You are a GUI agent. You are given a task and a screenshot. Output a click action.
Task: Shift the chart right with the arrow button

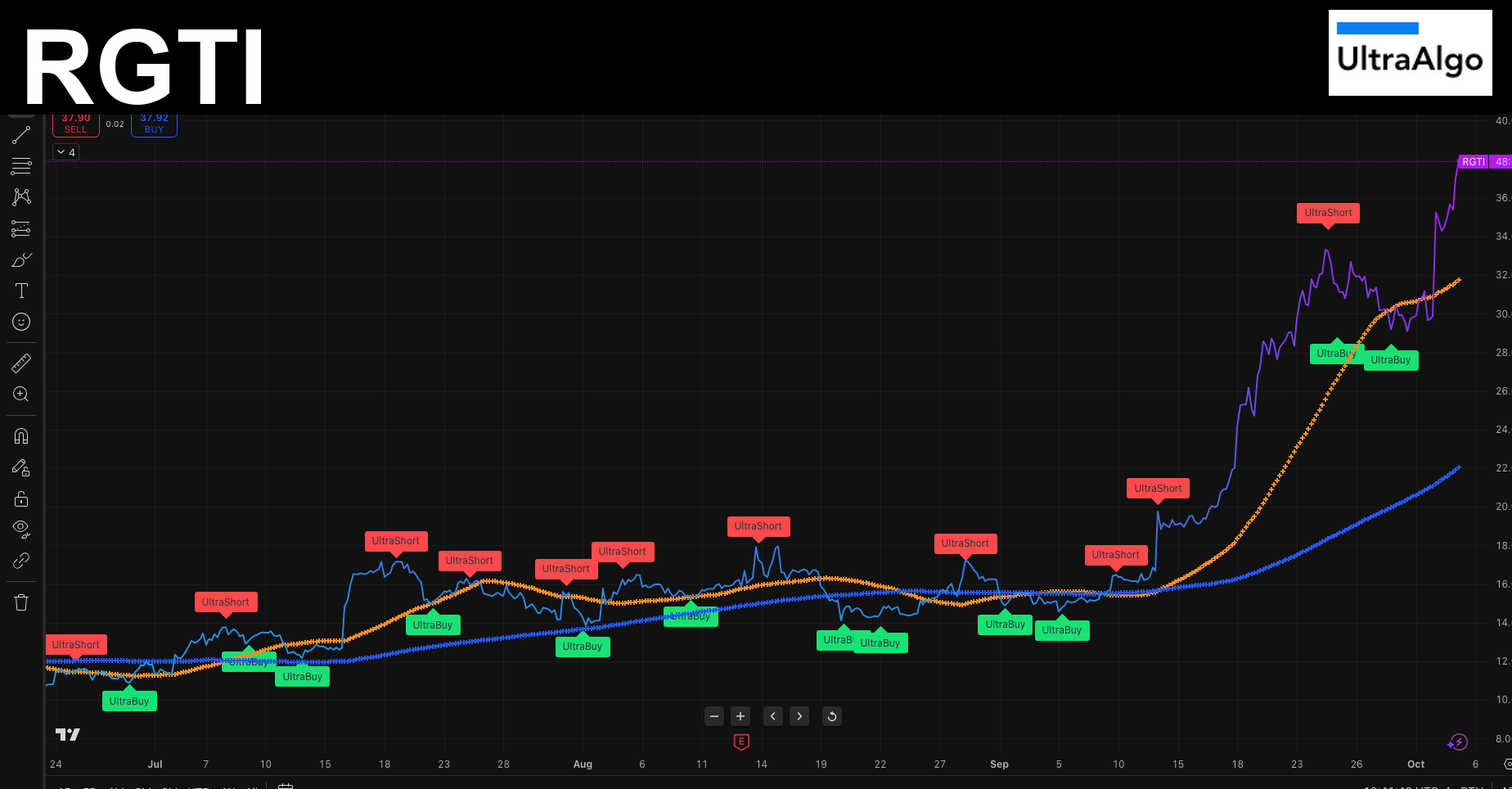[799, 716]
